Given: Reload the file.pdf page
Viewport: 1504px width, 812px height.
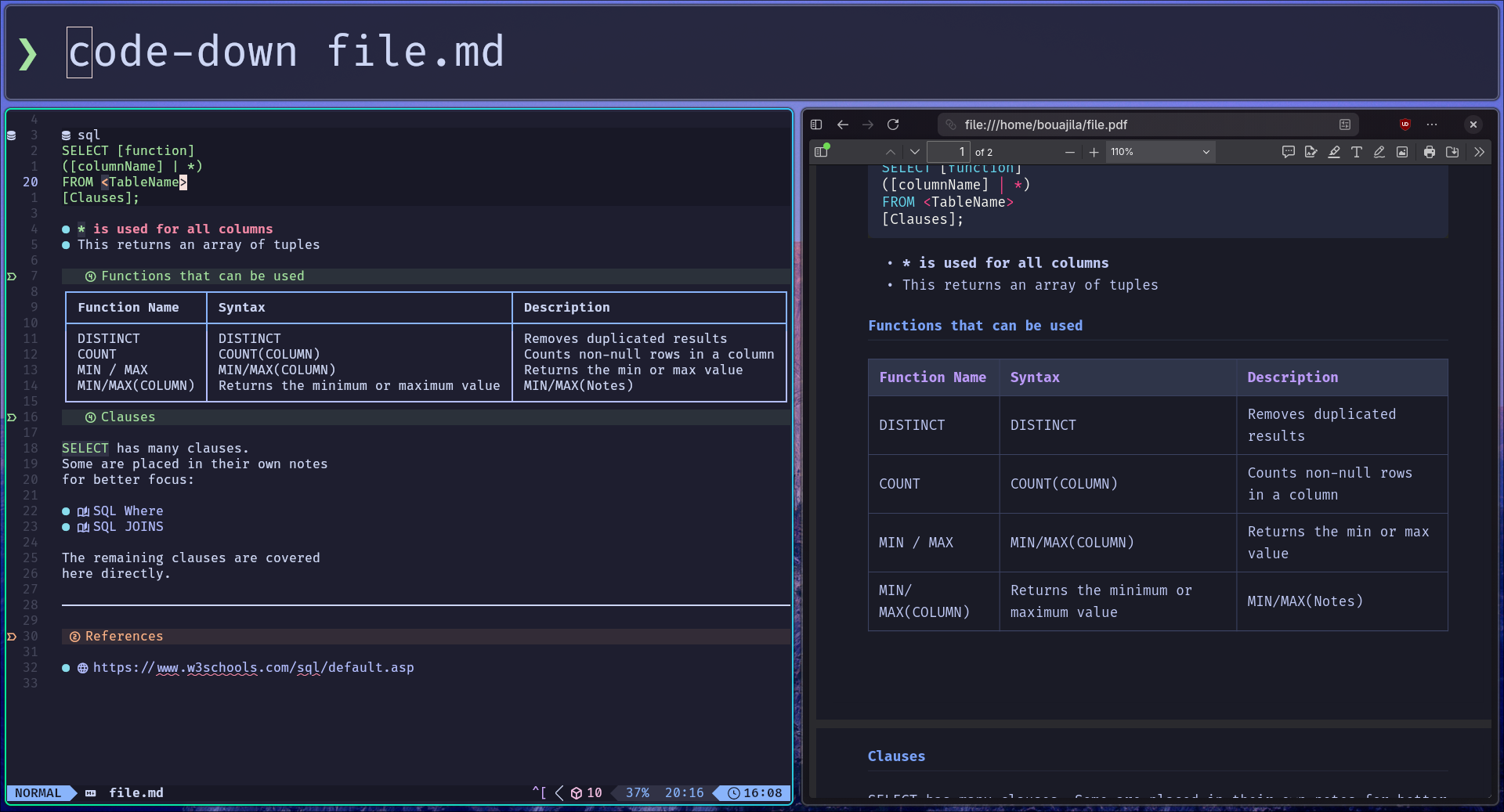Looking at the screenshot, I should (893, 125).
